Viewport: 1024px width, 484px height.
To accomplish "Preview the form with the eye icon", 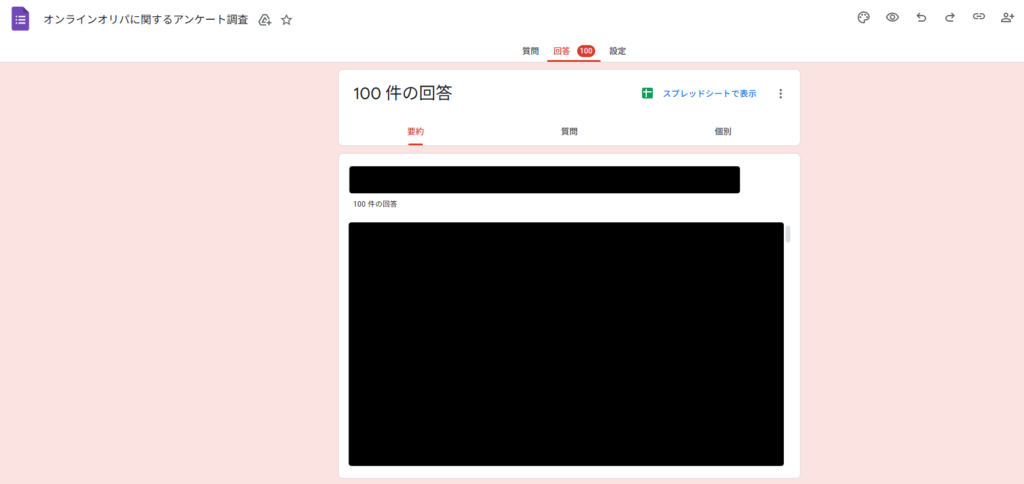I will click(x=892, y=18).
